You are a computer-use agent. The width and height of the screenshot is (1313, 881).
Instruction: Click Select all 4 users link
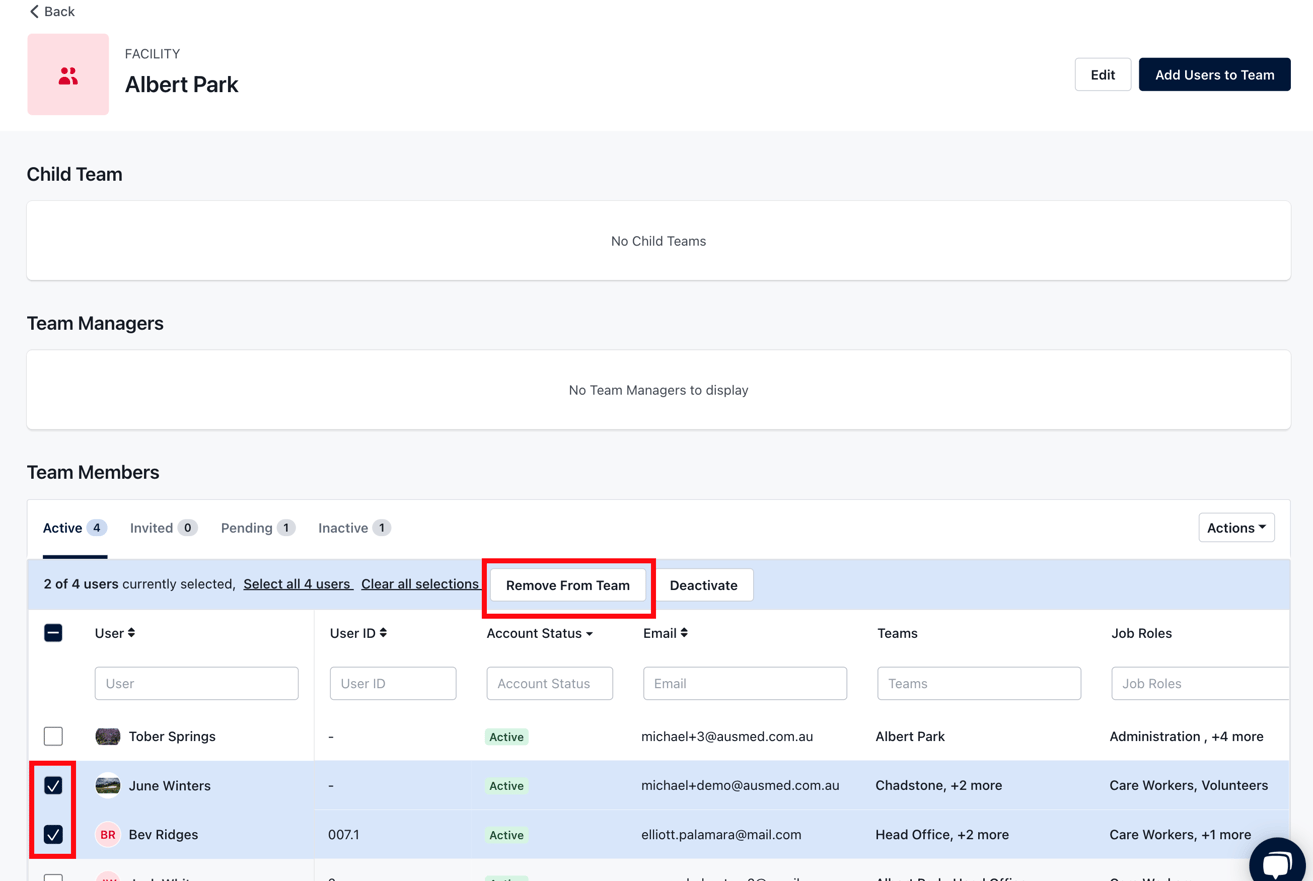coord(297,584)
